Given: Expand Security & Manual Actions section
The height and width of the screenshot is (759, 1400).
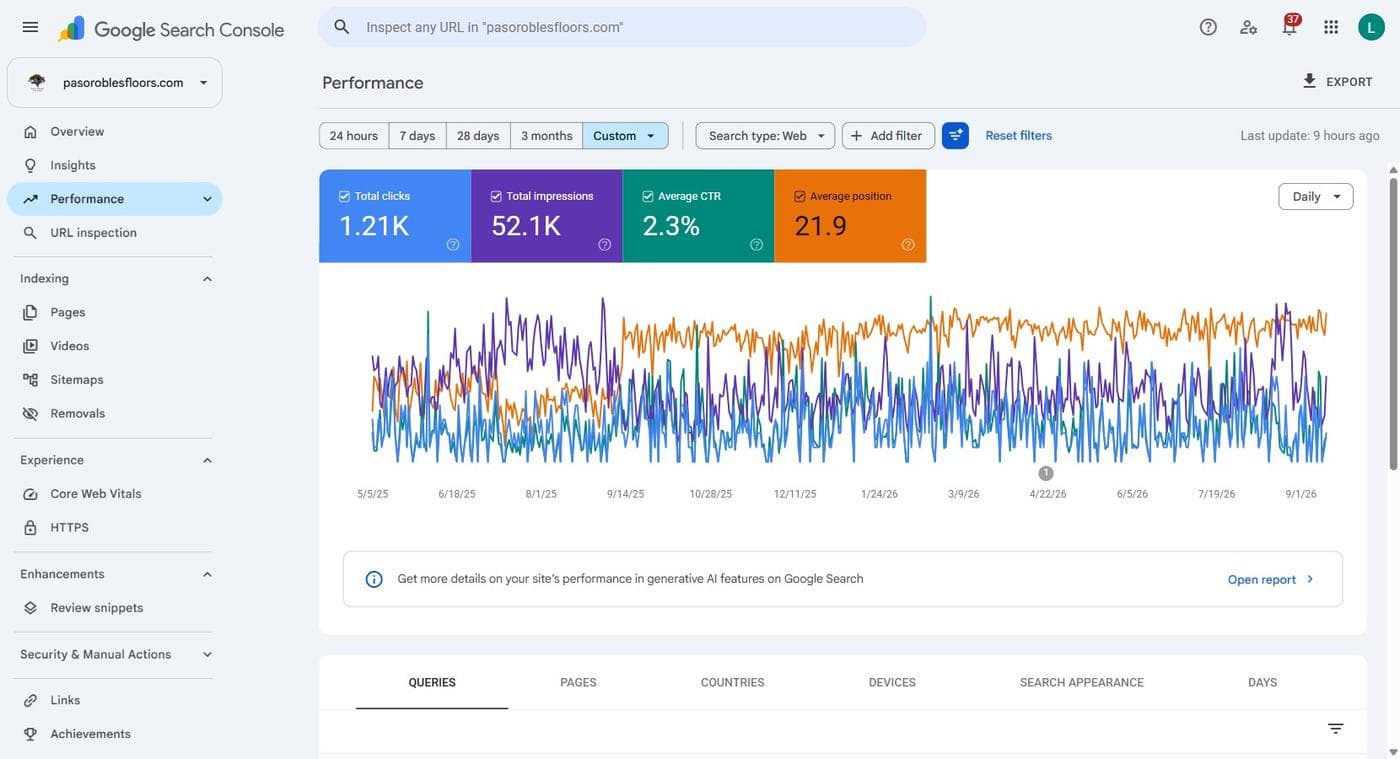Looking at the screenshot, I should tap(207, 655).
